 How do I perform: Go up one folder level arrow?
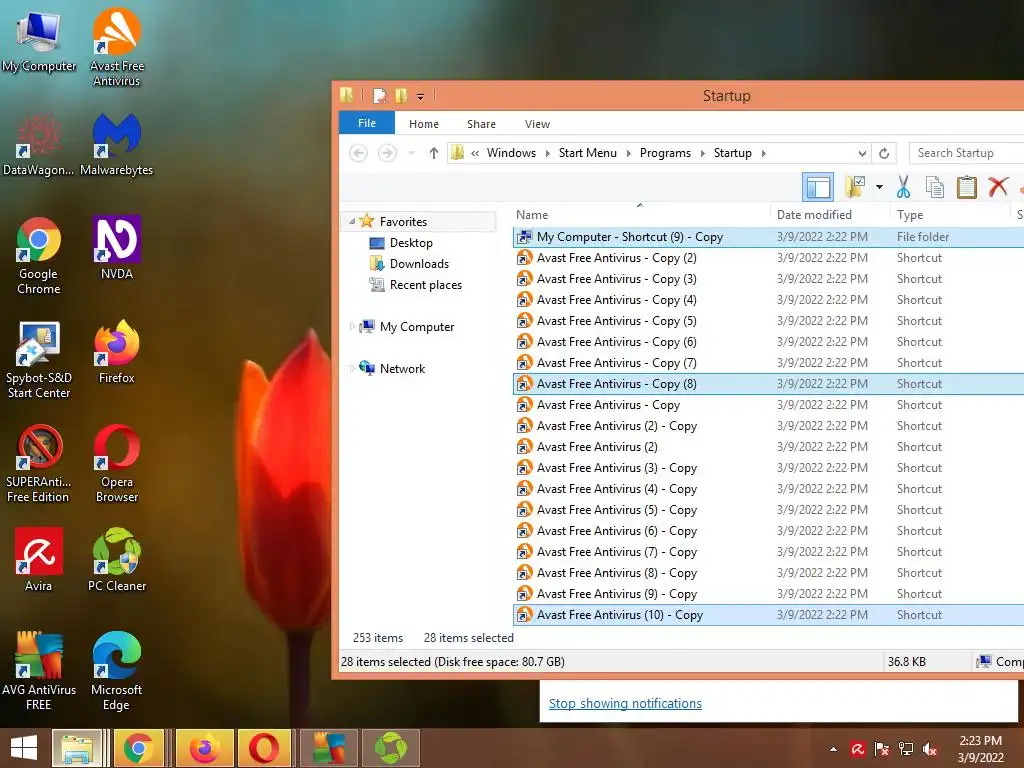tap(434, 153)
